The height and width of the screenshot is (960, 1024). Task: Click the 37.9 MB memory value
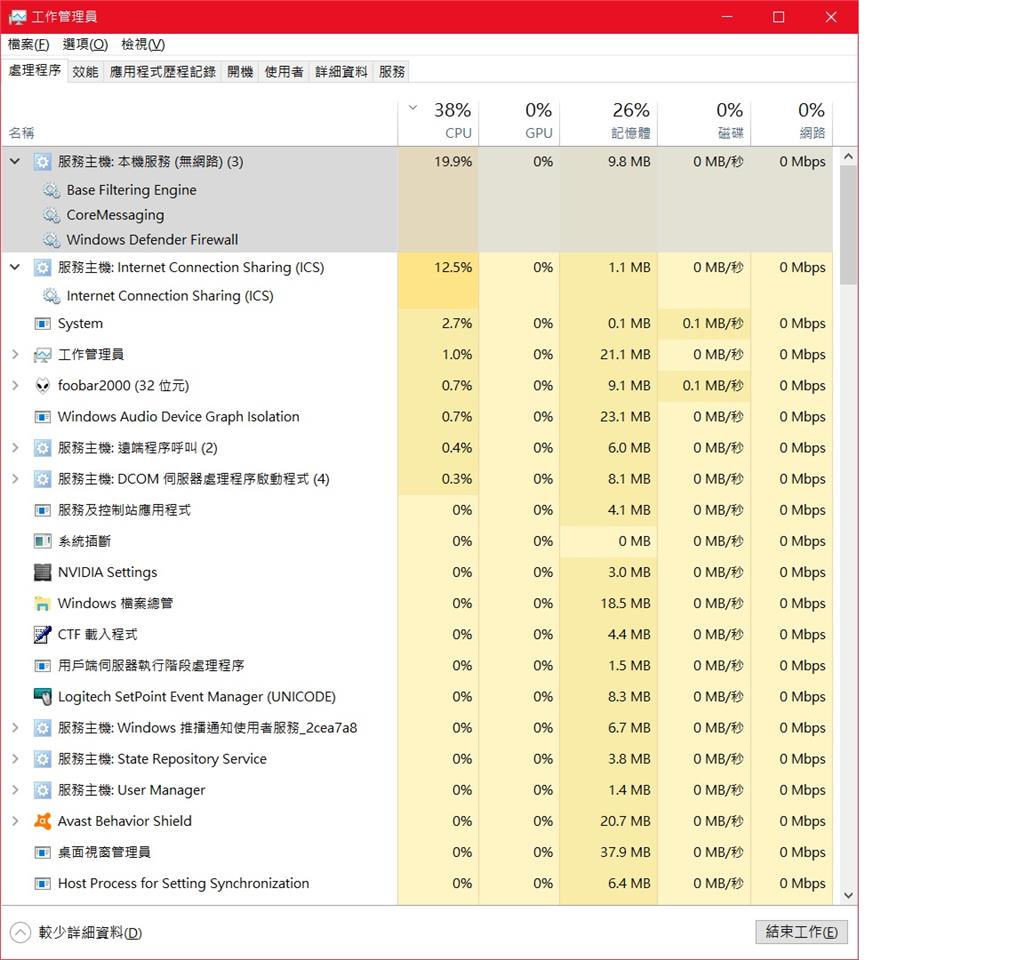point(625,853)
